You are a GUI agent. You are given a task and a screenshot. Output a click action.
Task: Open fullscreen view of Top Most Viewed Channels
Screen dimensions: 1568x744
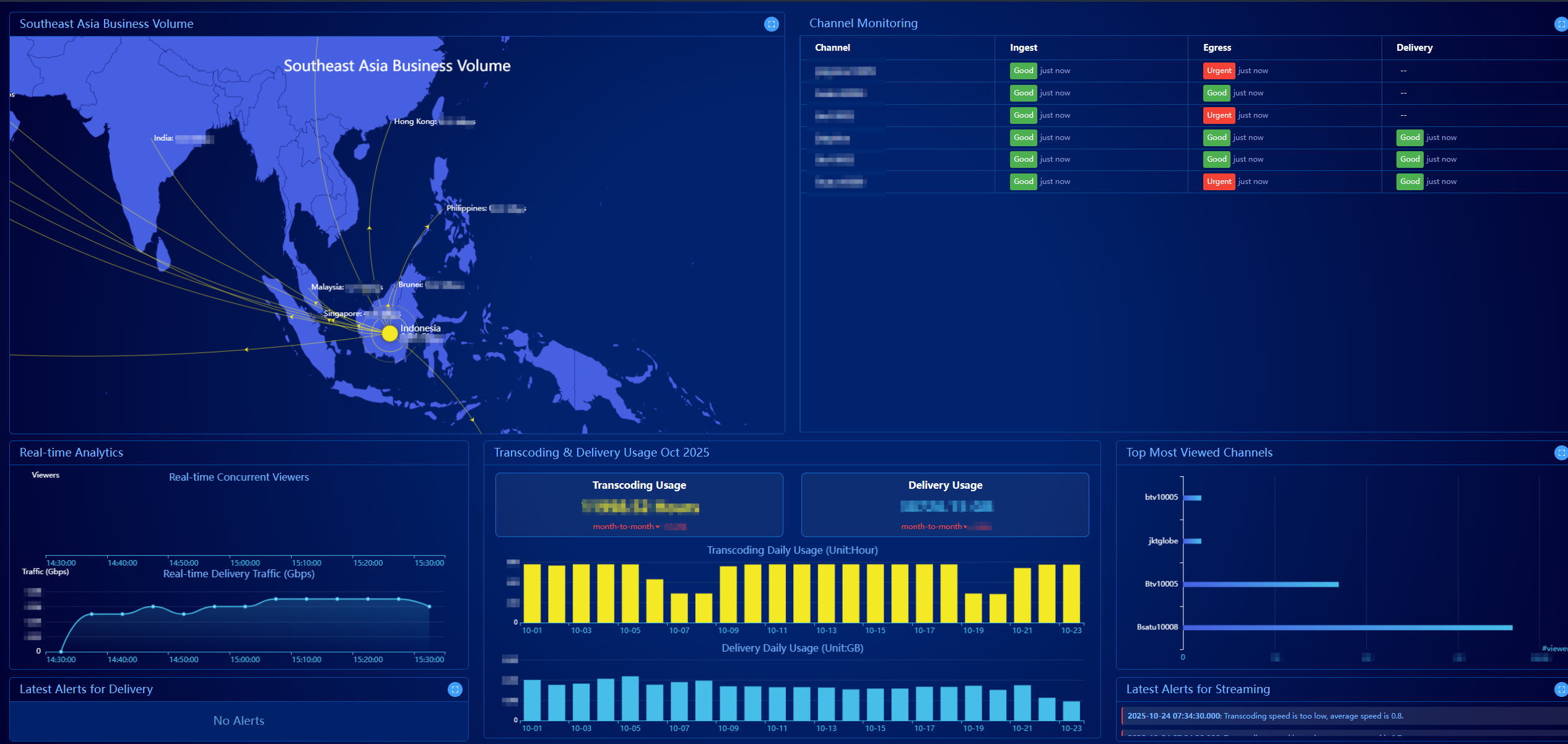point(1561,453)
